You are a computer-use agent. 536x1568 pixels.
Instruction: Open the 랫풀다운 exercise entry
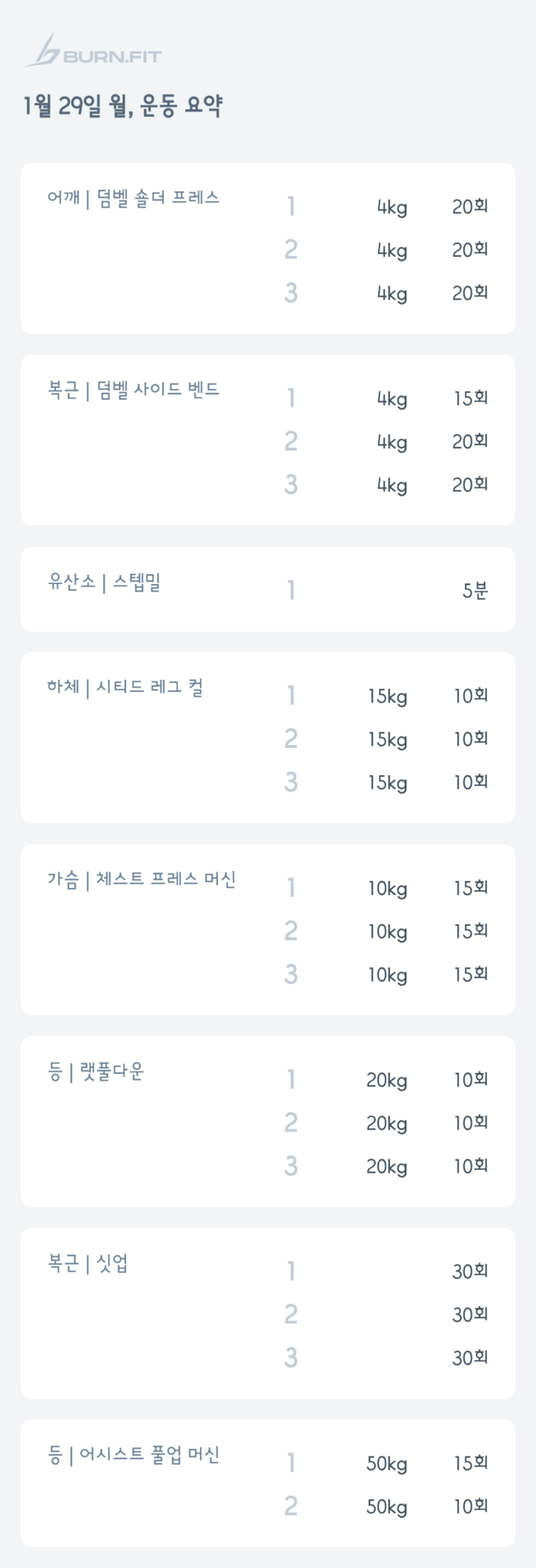coord(96,1072)
